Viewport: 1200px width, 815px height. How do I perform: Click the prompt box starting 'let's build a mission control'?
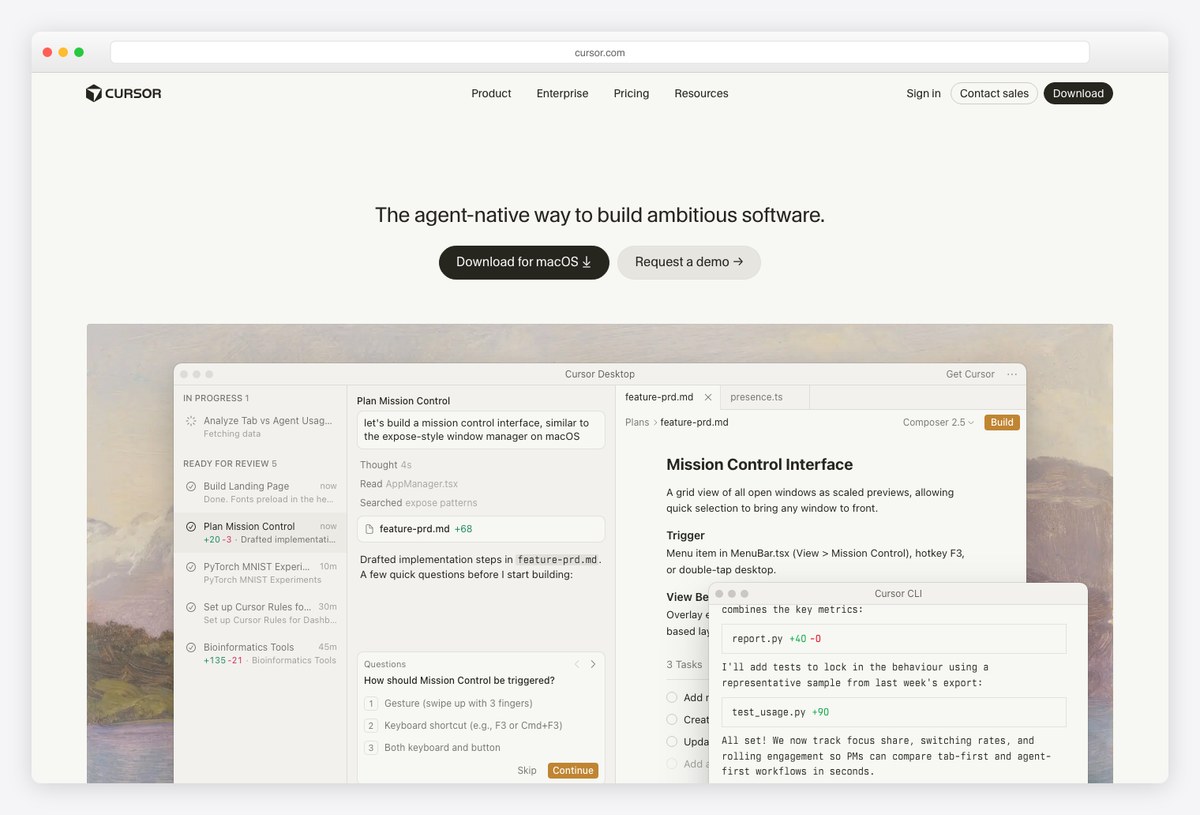tap(481, 430)
